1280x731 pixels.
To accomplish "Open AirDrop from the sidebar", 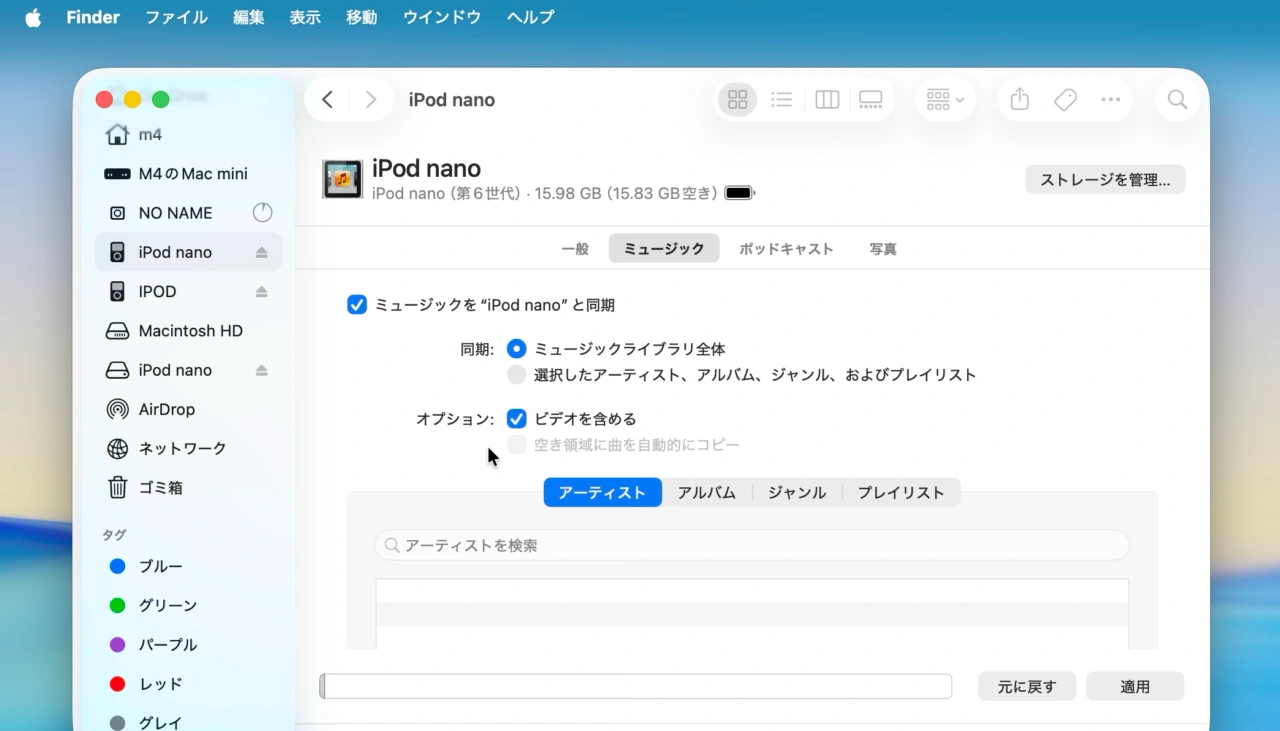I will click(x=188, y=410).
